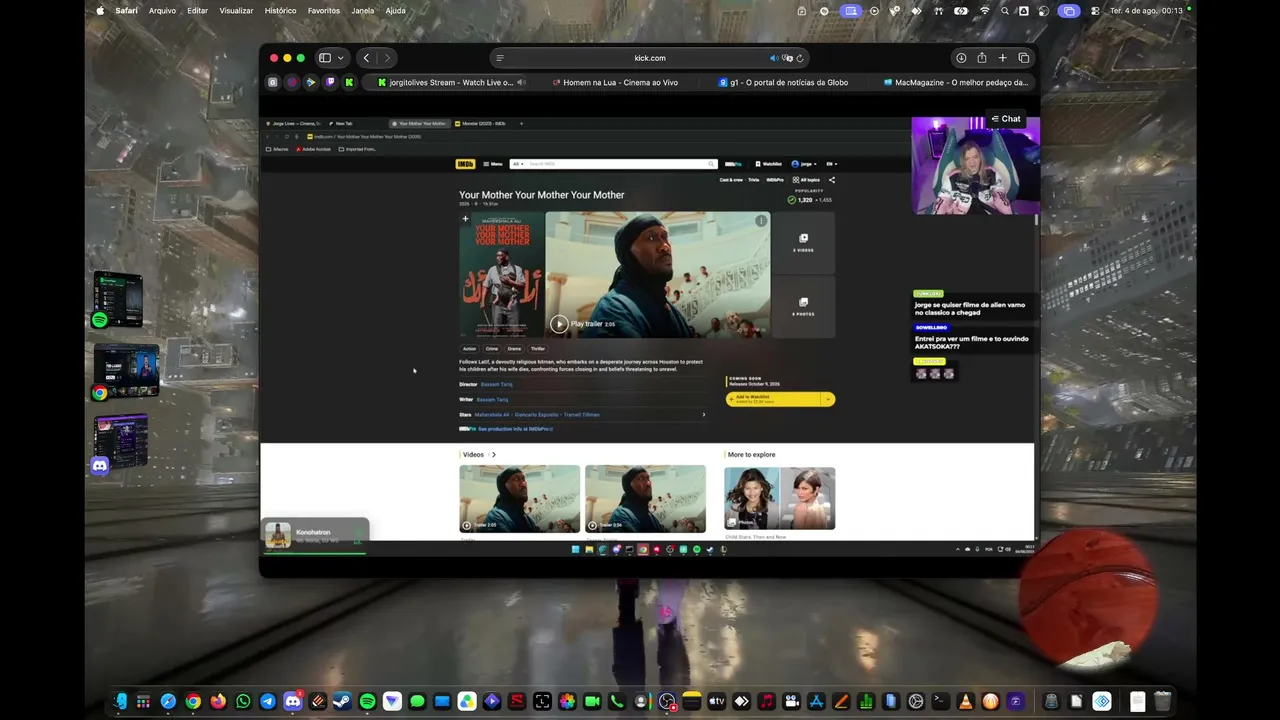Share the IMDb title page
This screenshot has width=1280, height=720.
coord(831,180)
